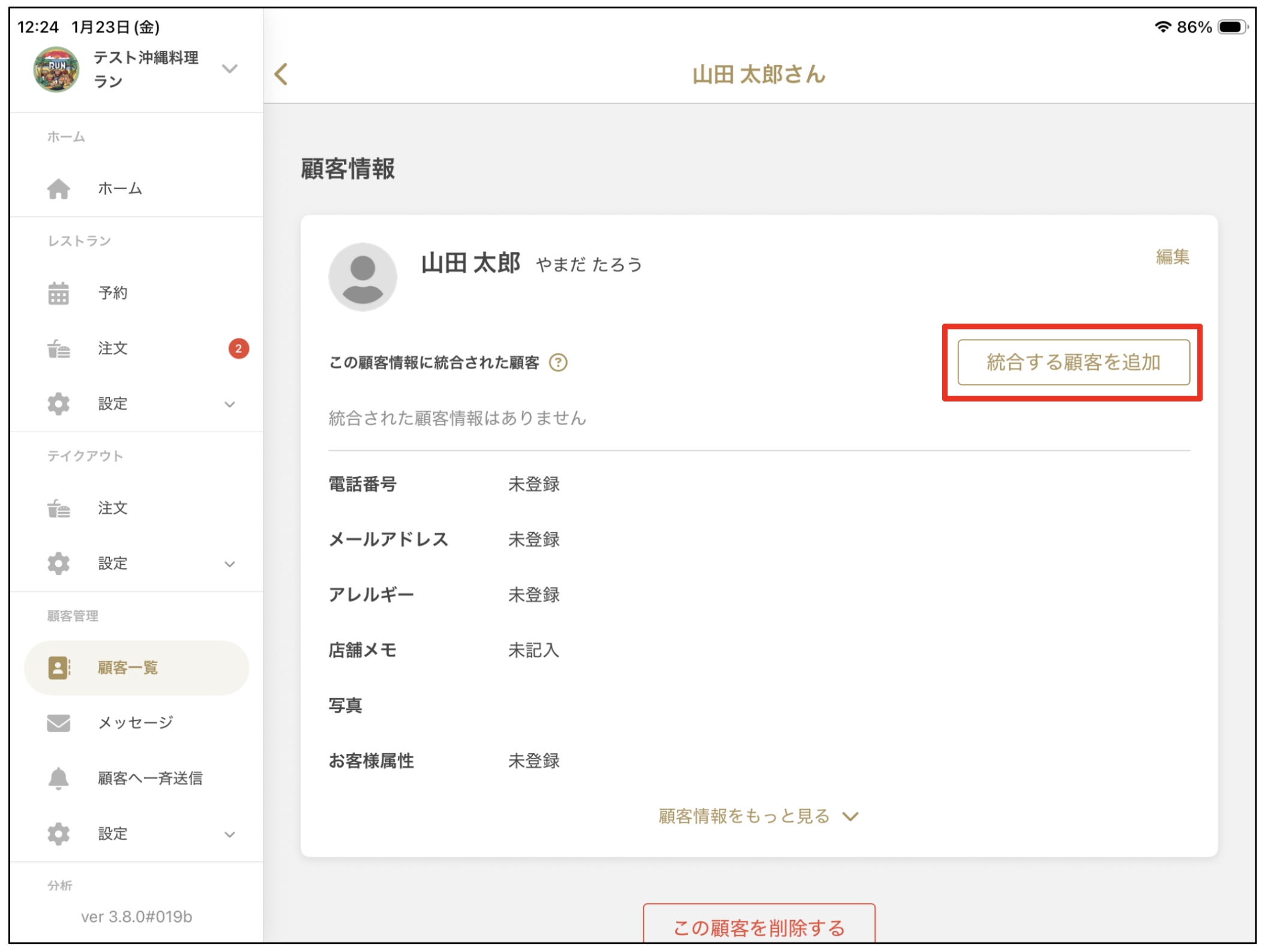Screen dimensions: 1265x952
Task: Expand the 顧客管理 設定 submenu chevron
Action: 230,834
